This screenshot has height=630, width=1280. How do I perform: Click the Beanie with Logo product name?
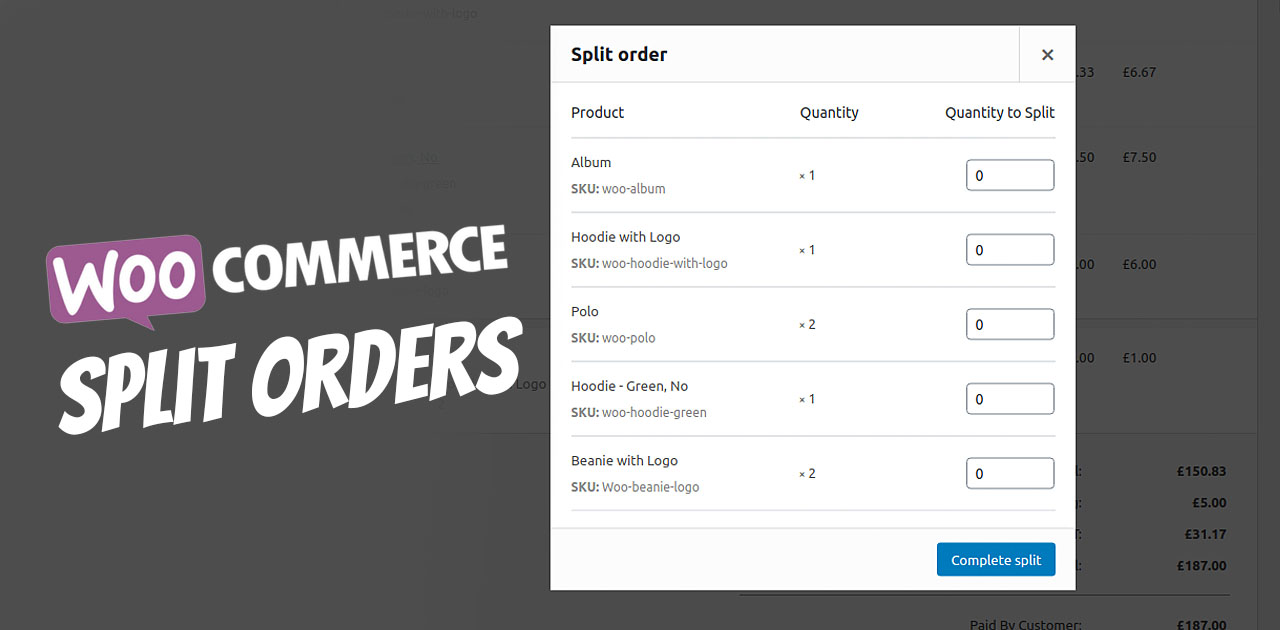pos(624,461)
